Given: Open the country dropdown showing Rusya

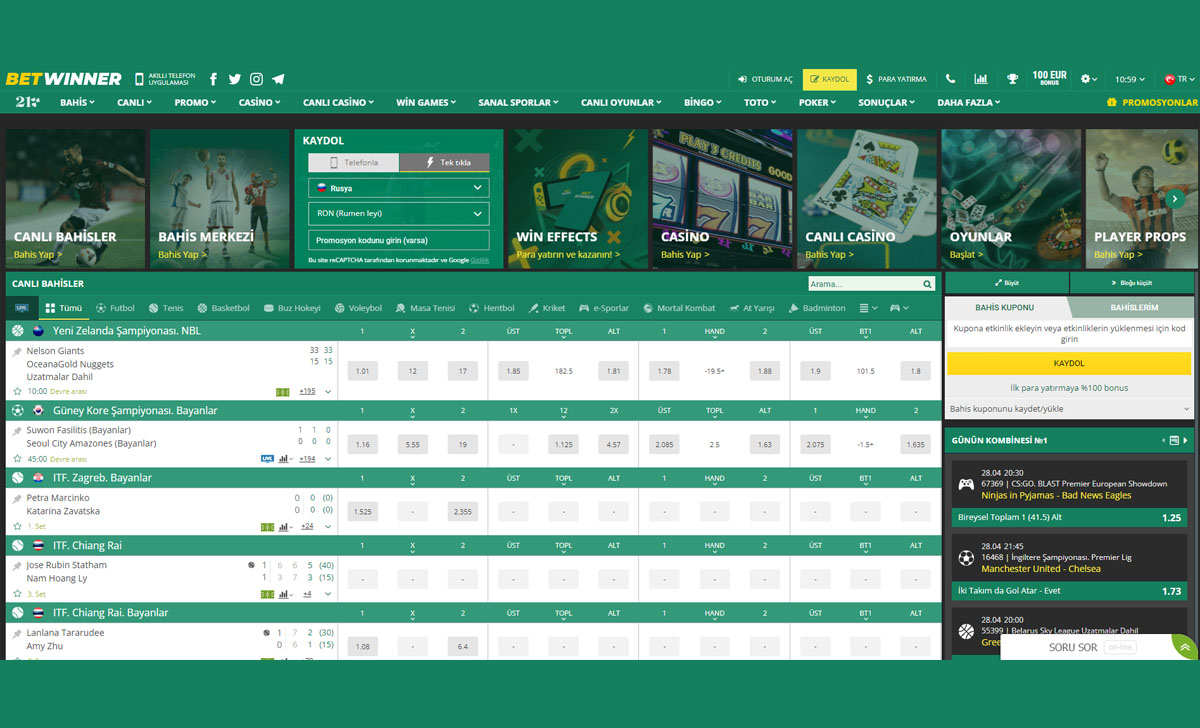Looking at the screenshot, I should point(398,187).
